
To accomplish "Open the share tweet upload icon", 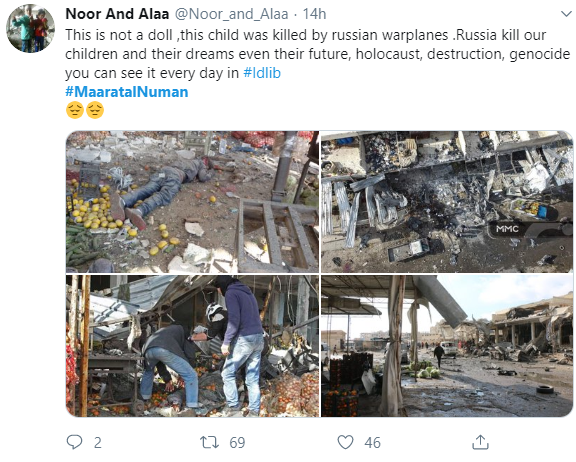I will [480, 442].
